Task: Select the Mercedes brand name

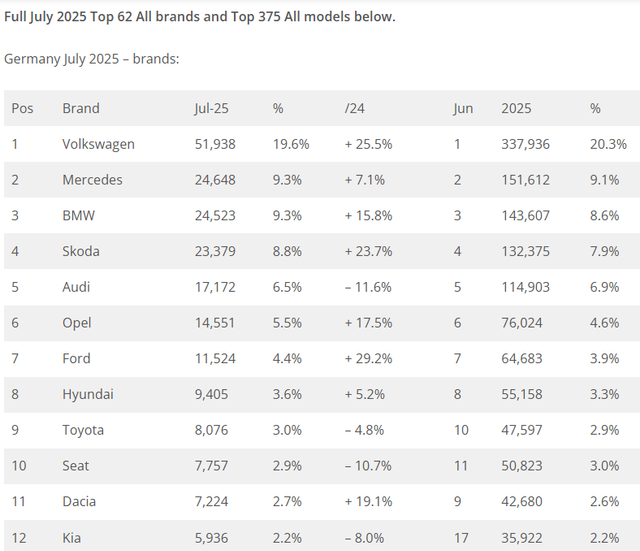Action: click(x=92, y=180)
